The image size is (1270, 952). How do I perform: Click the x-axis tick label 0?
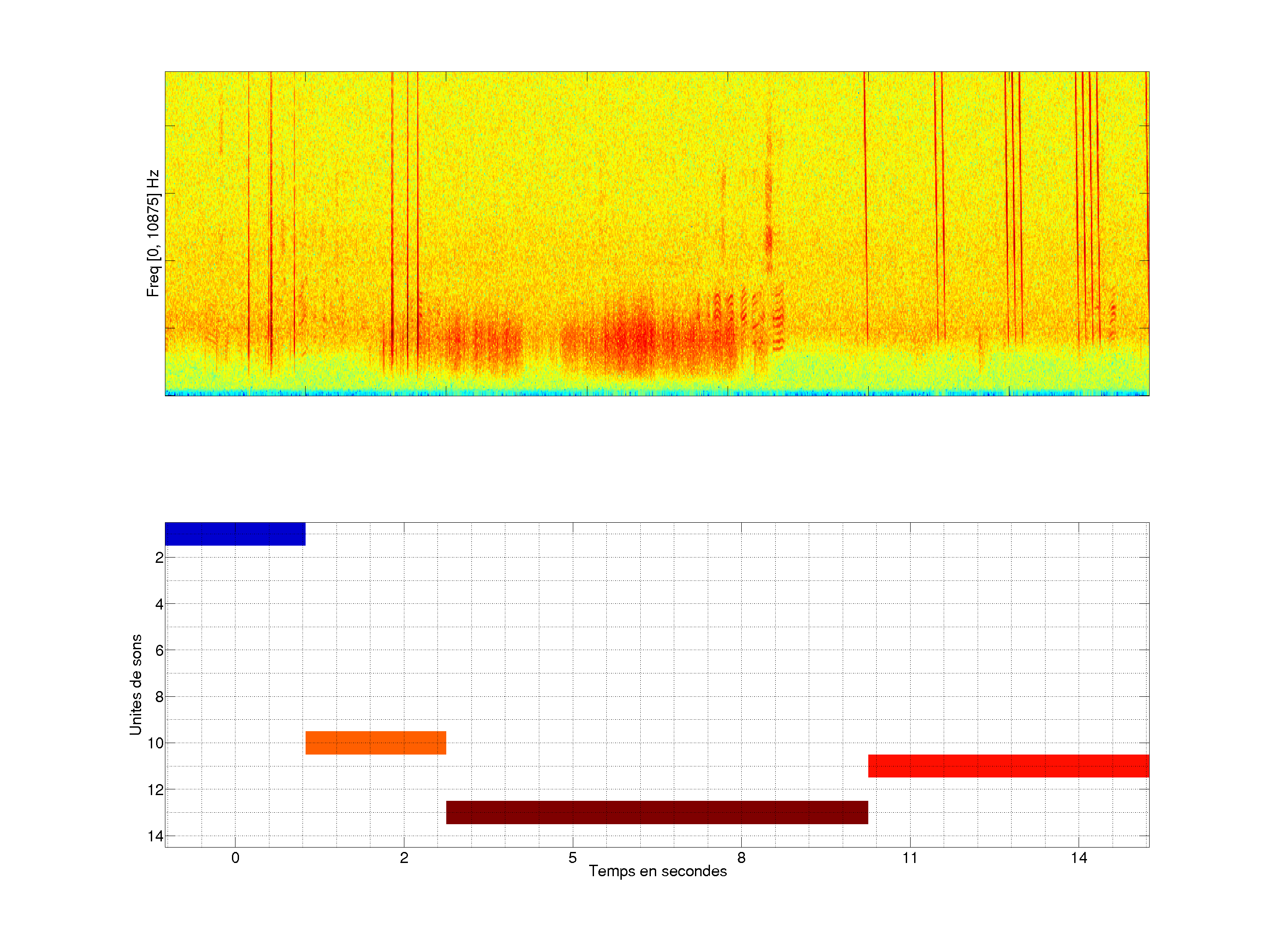point(235,858)
